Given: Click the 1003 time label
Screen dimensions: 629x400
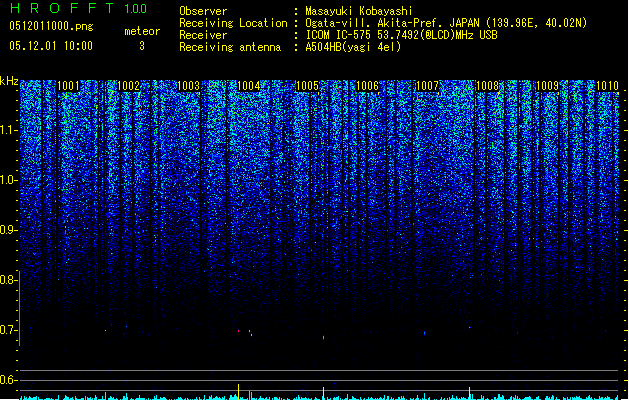Looking at the screenshot, I should tap(188, 86).
